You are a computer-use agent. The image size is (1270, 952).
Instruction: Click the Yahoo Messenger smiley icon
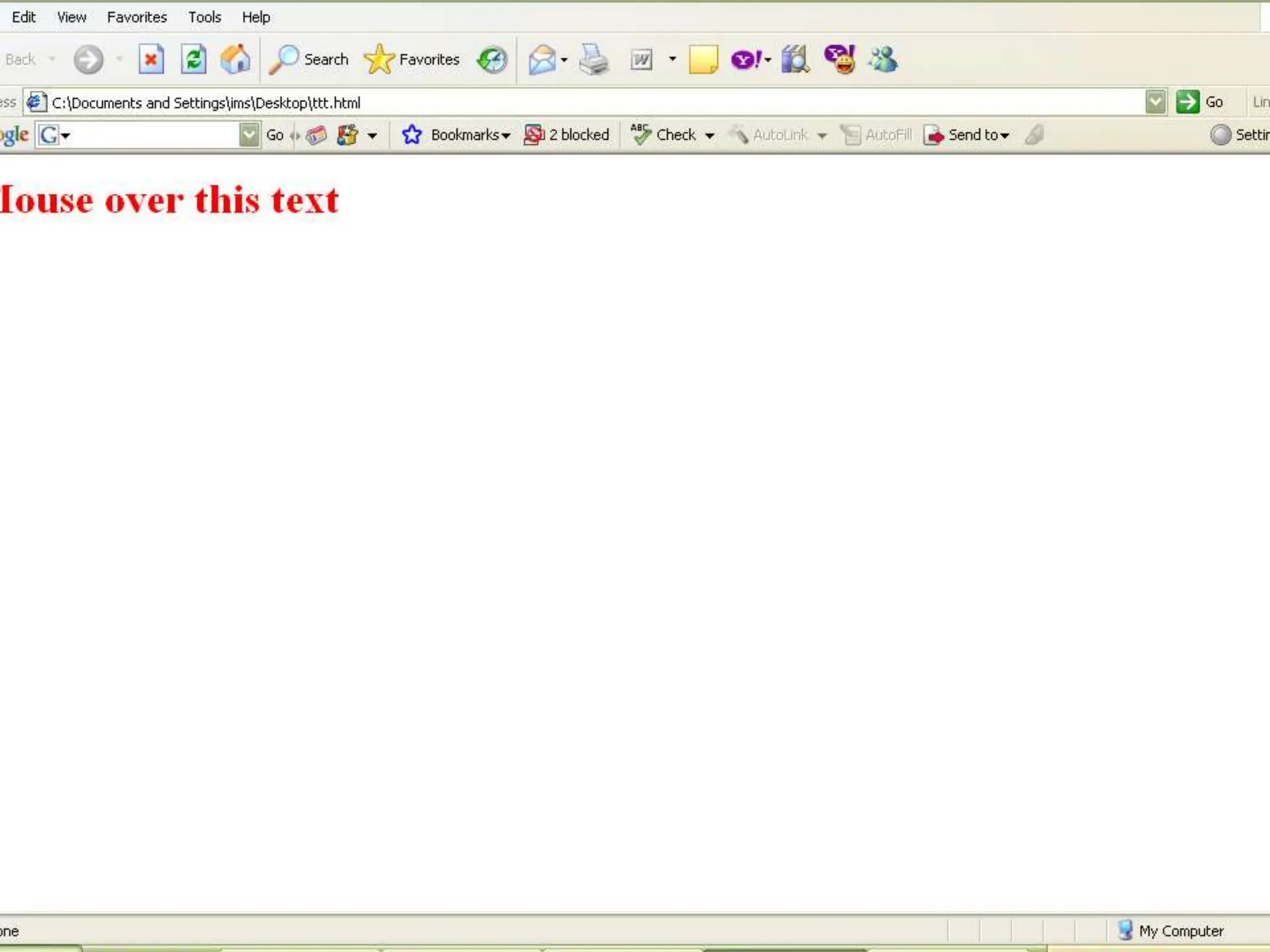840,60
